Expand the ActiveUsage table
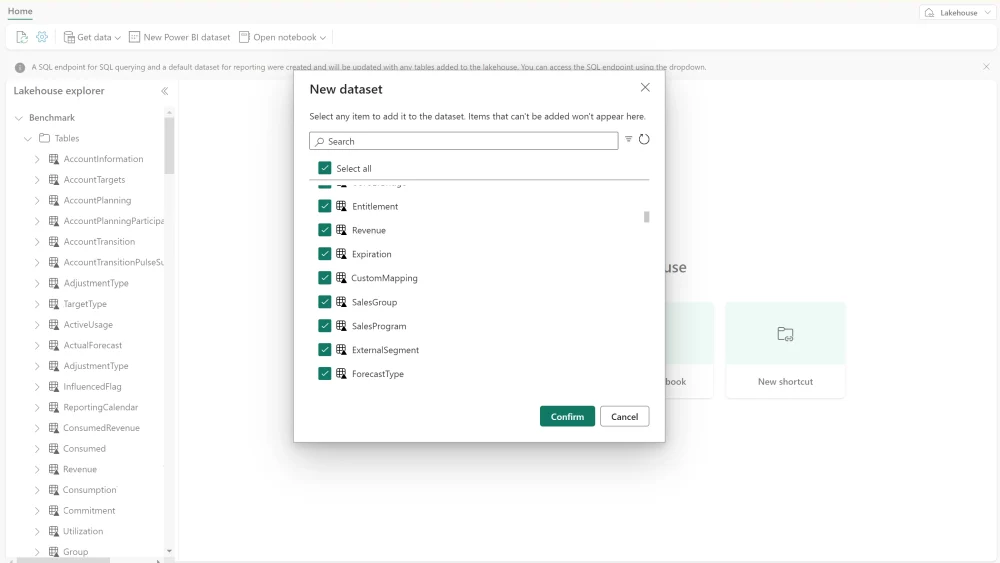1000x563 pixels. click(37, 325)
